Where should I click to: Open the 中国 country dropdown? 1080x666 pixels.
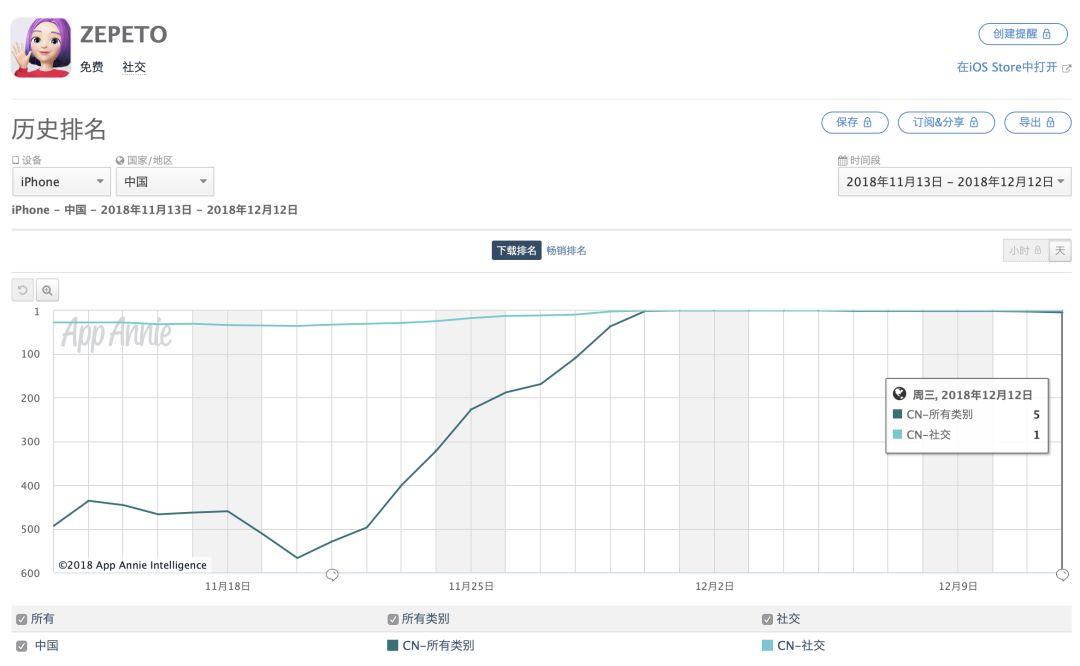click(x=165, y=182)
